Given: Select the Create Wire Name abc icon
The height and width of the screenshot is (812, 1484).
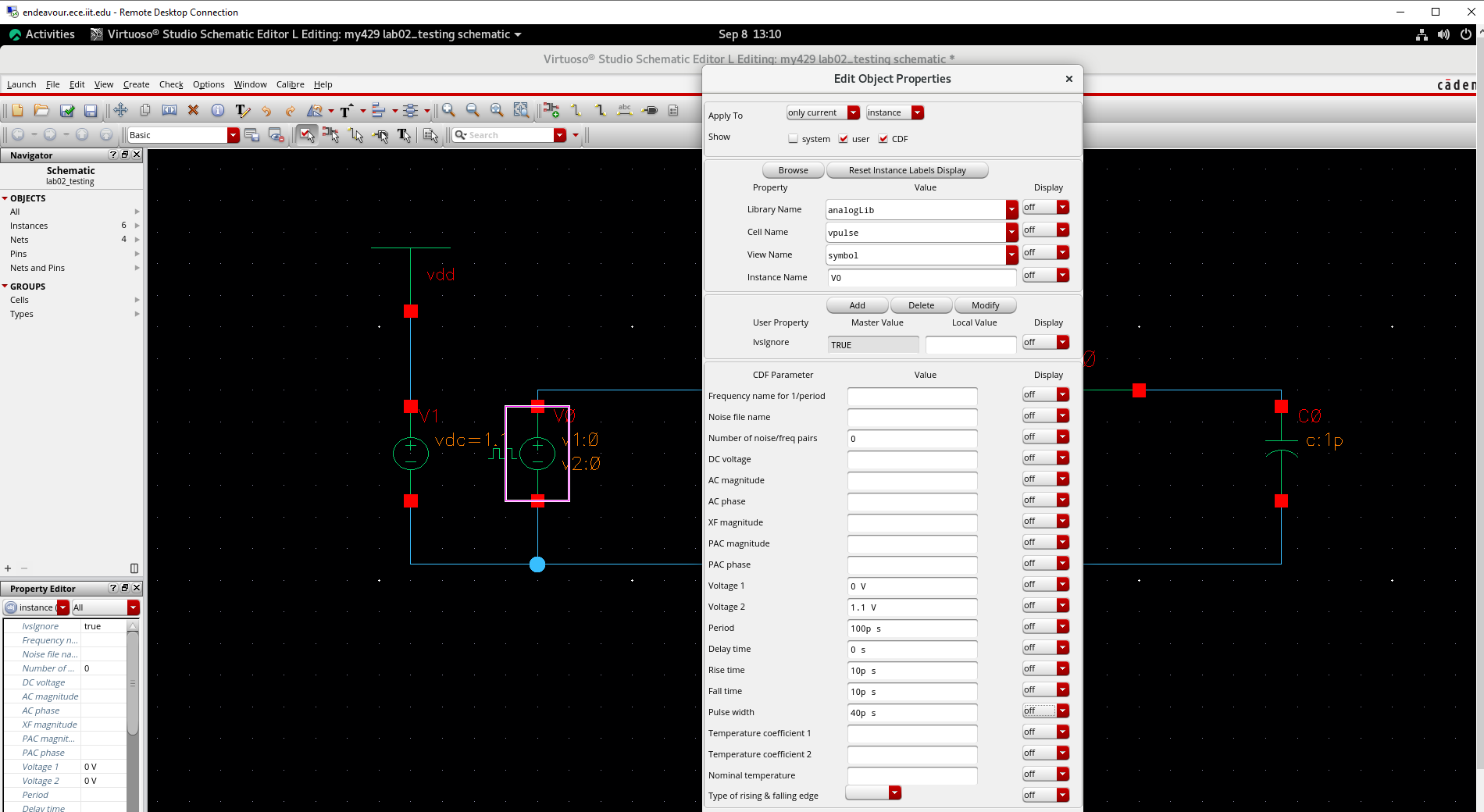Looking at the screenshot, I should (624, 110).
